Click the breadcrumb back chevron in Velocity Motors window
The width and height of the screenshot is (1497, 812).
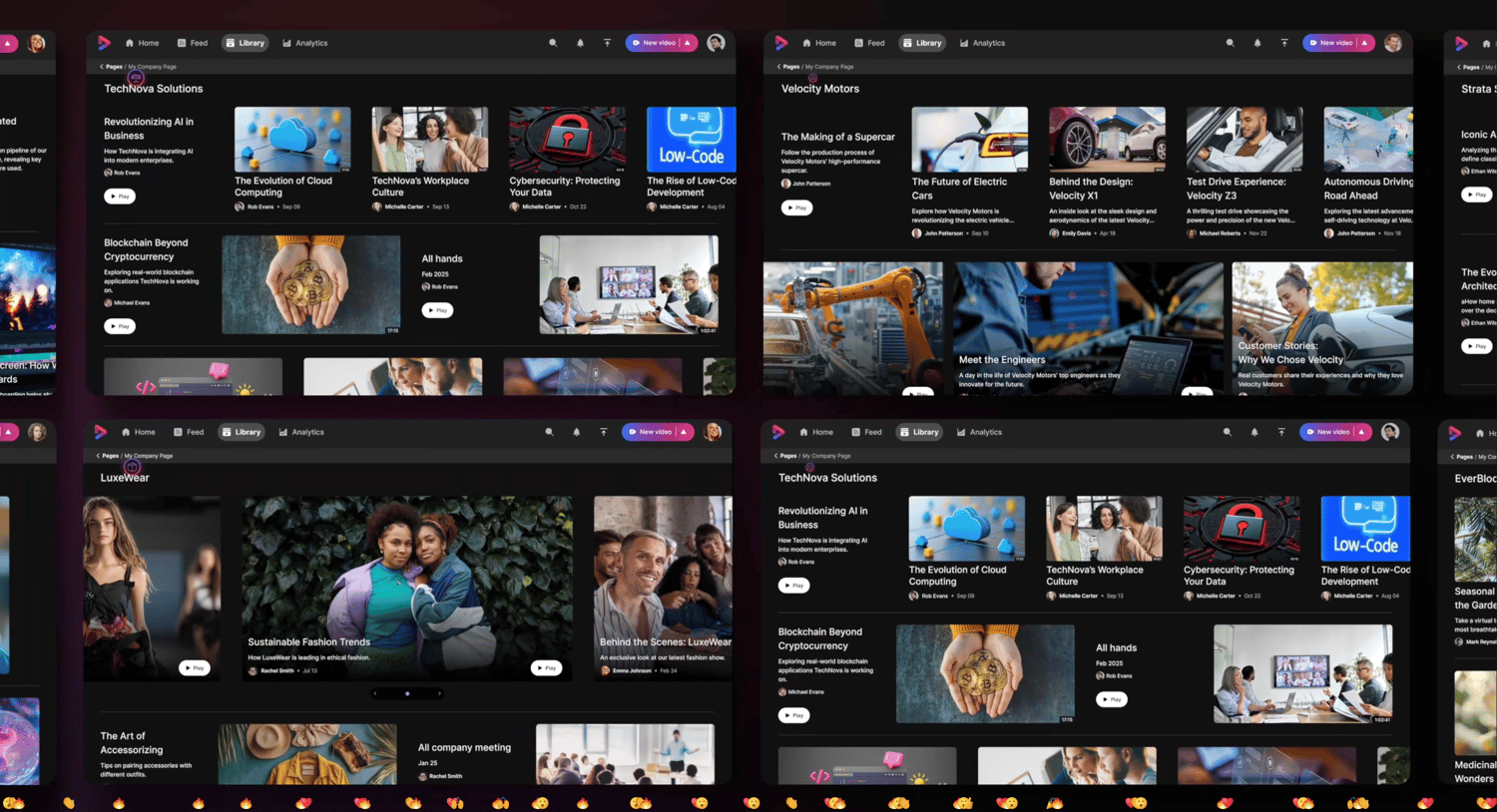point(778,67)
